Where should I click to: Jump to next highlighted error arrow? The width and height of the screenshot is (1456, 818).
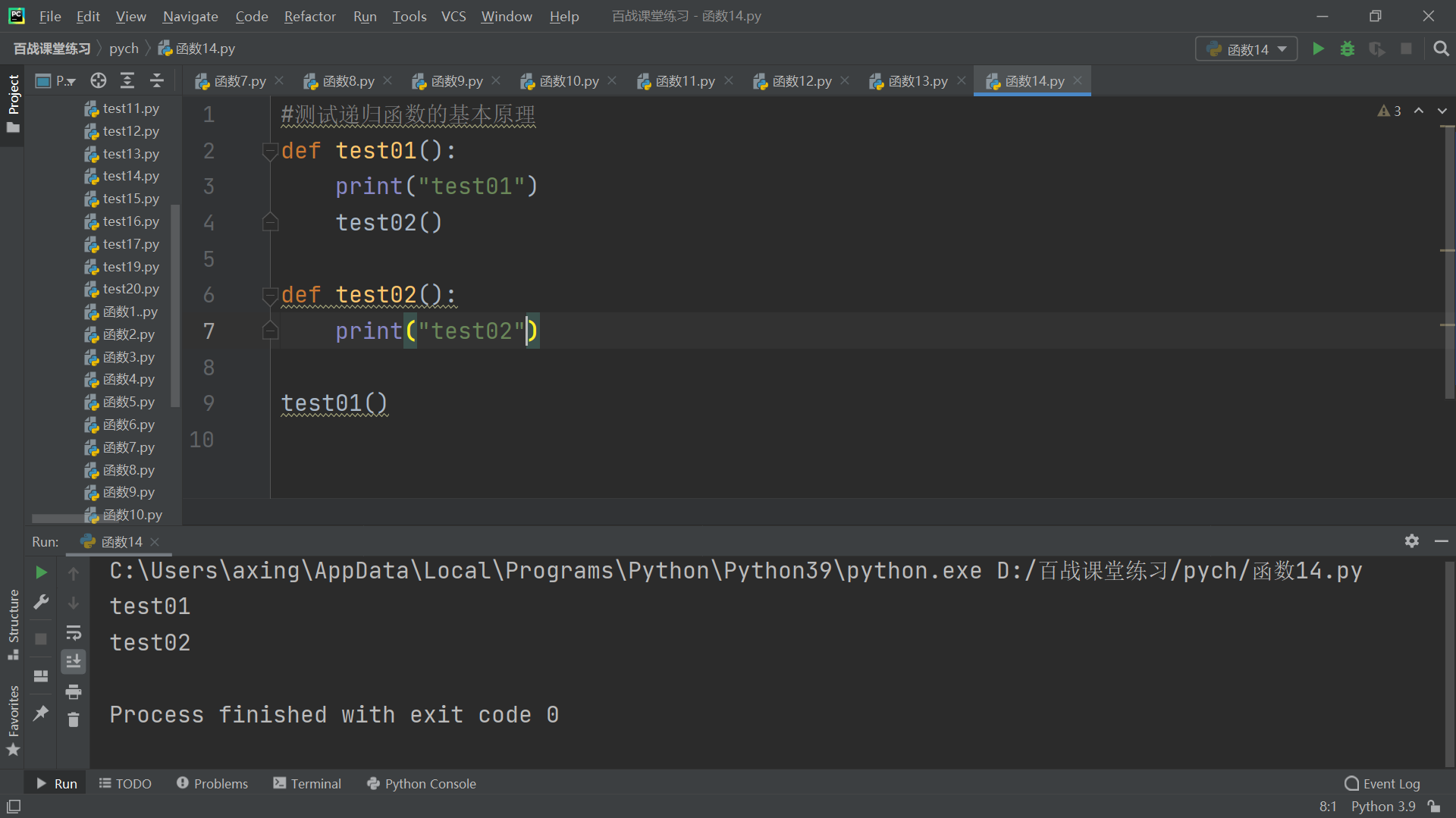[x=1442, y=111]
